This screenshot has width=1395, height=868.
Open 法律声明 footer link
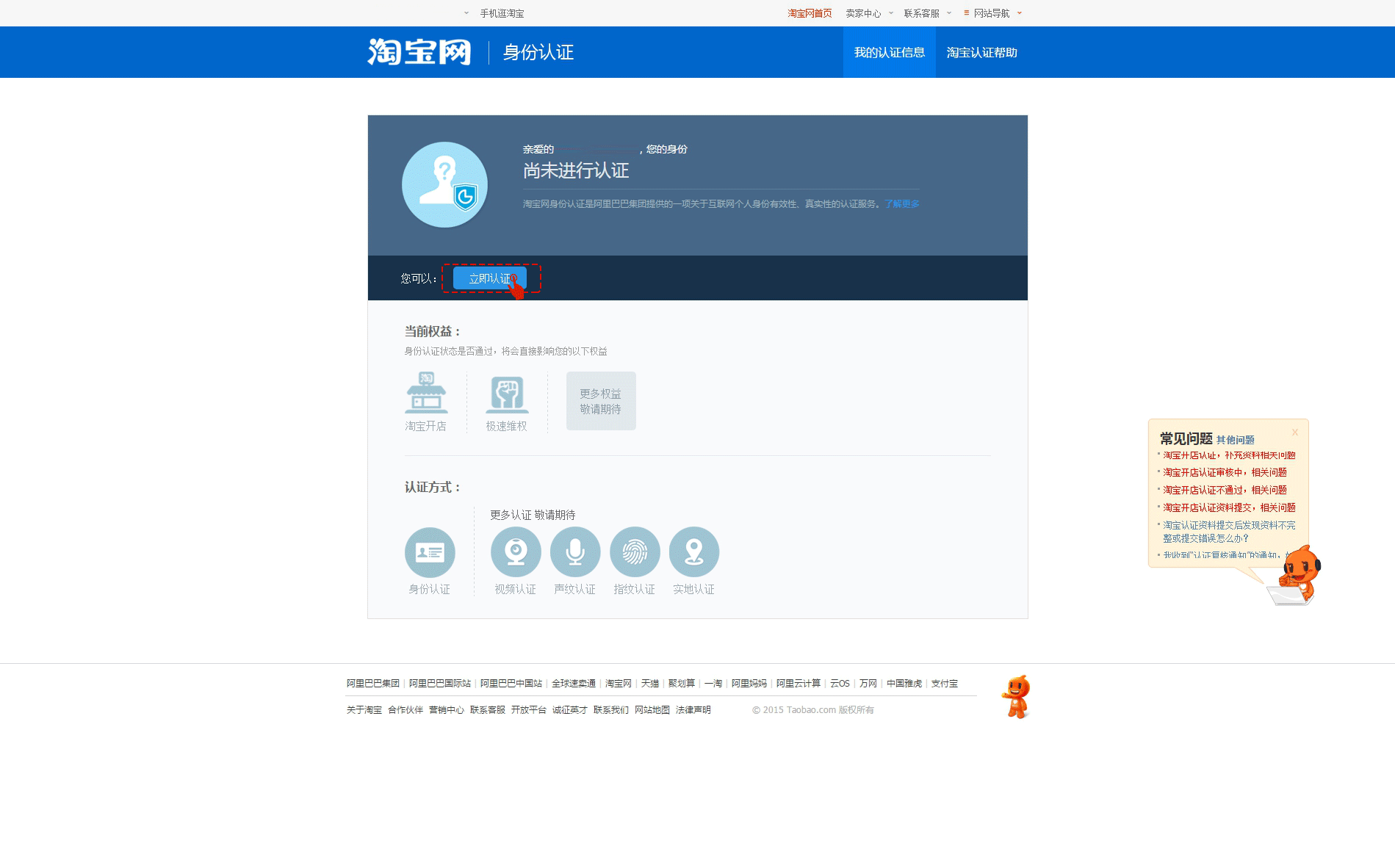(693, 709)
